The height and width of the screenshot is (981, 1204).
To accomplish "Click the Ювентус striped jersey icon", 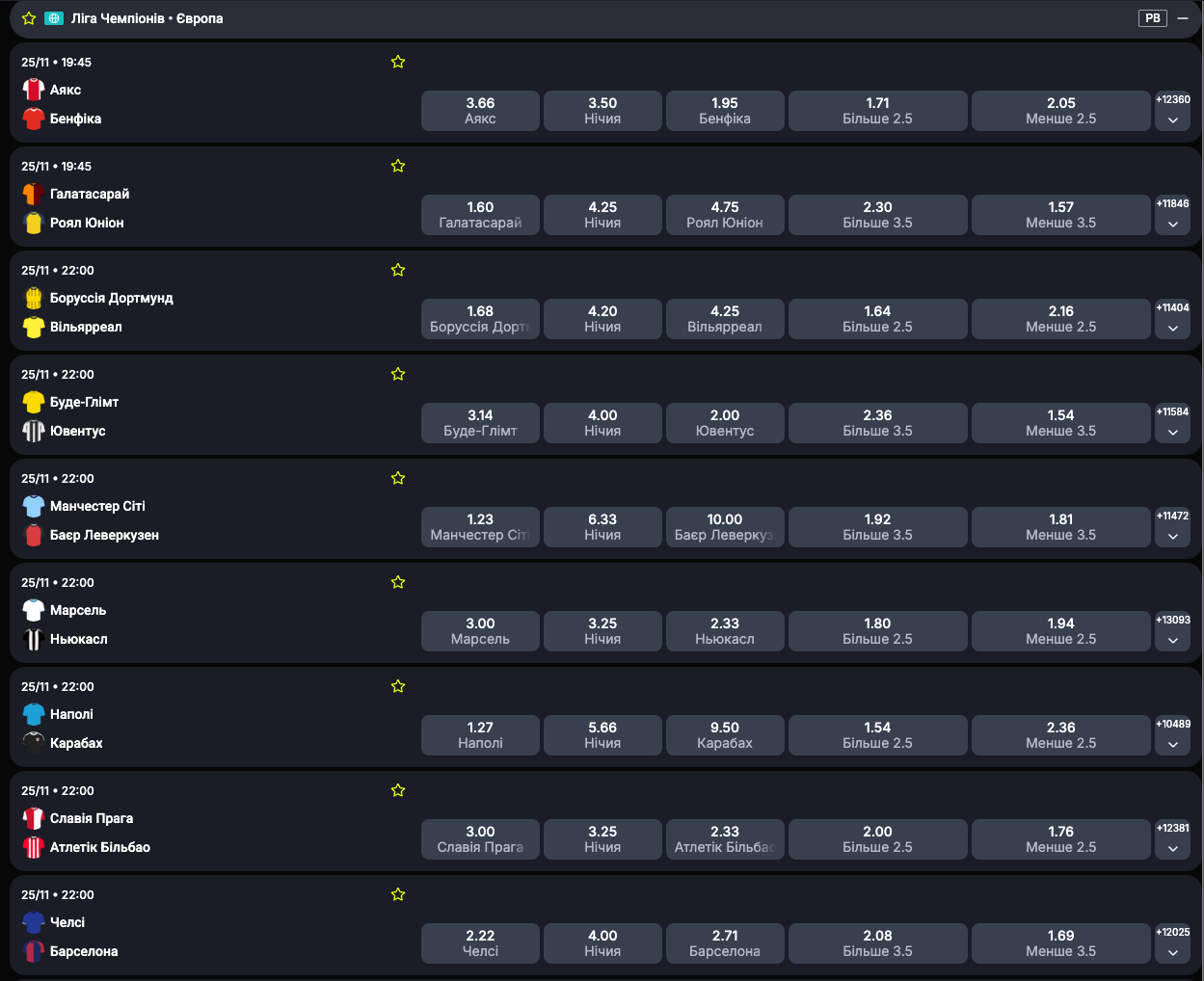I will pos(34,431).
